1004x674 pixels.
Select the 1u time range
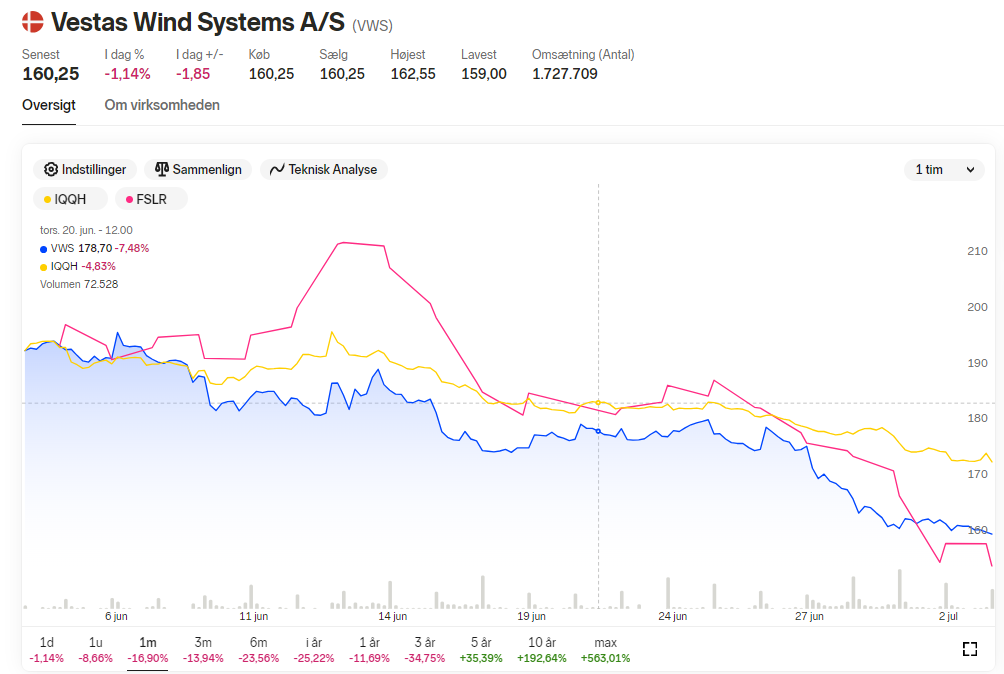(95, 650)
